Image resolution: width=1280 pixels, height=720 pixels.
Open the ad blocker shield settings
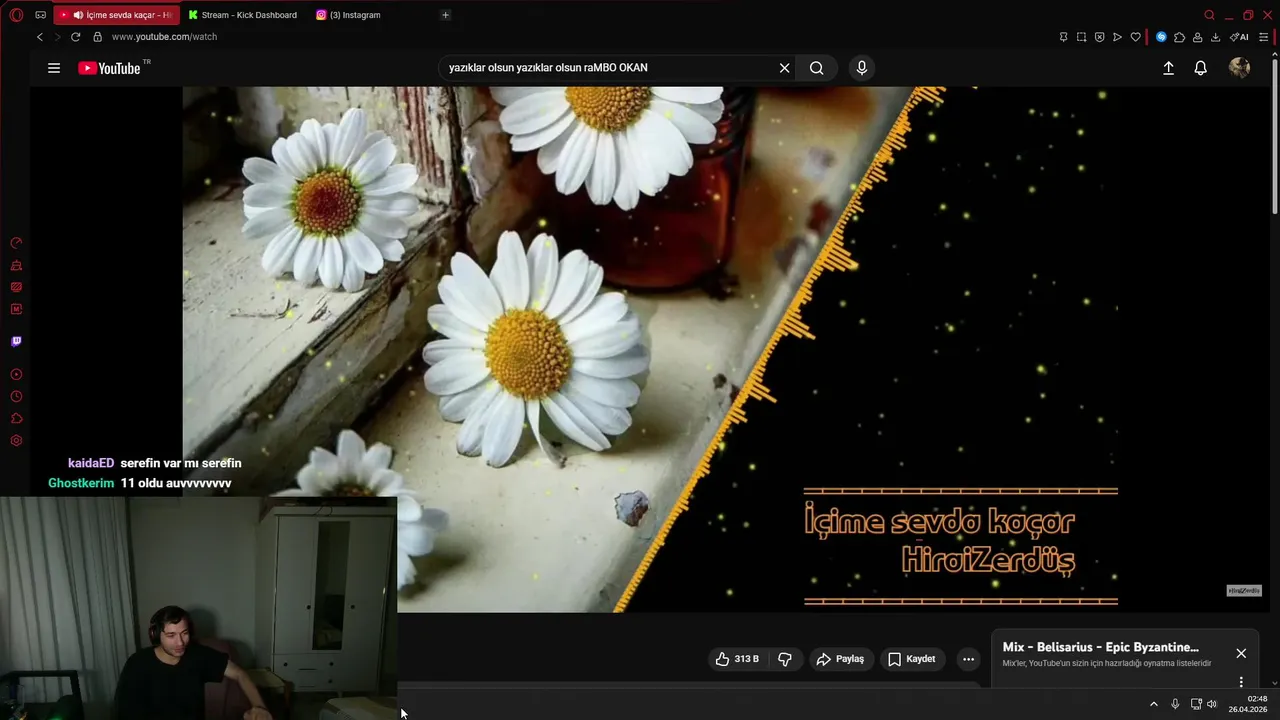pyautogui.click(x=1099, y=37)
